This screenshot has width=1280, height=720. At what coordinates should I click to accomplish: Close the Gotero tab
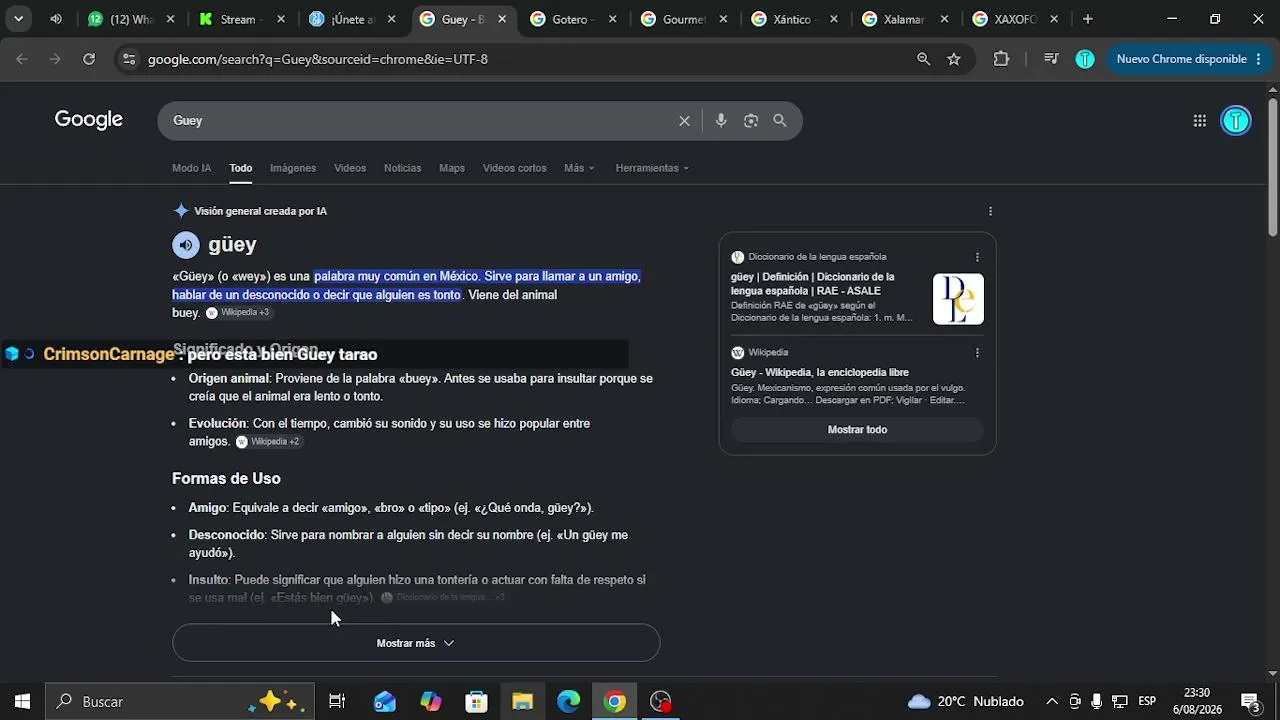pos(612,19)
